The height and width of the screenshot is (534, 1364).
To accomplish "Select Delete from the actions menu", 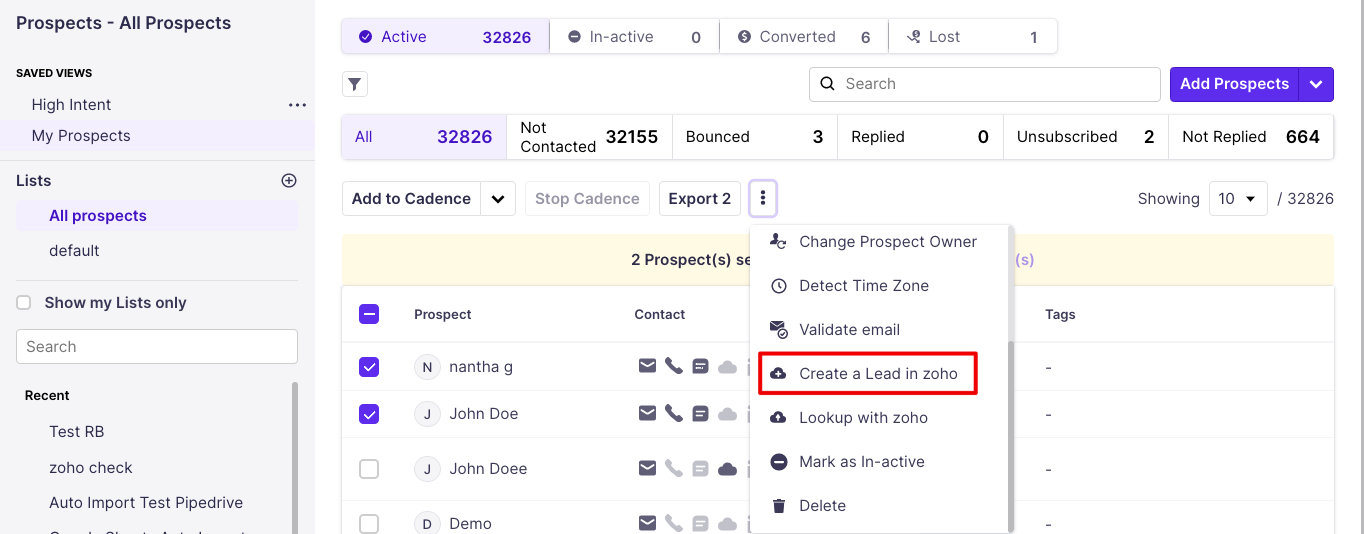I will coord(878,506).
